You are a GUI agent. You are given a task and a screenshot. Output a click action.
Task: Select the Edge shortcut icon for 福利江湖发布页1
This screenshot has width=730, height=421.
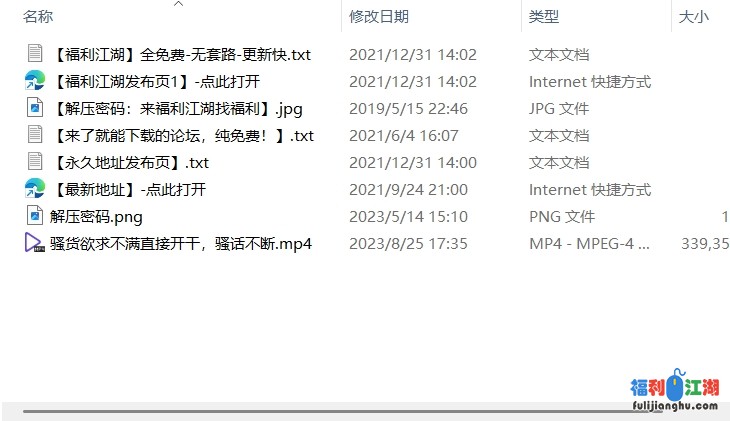coord(35,80)
